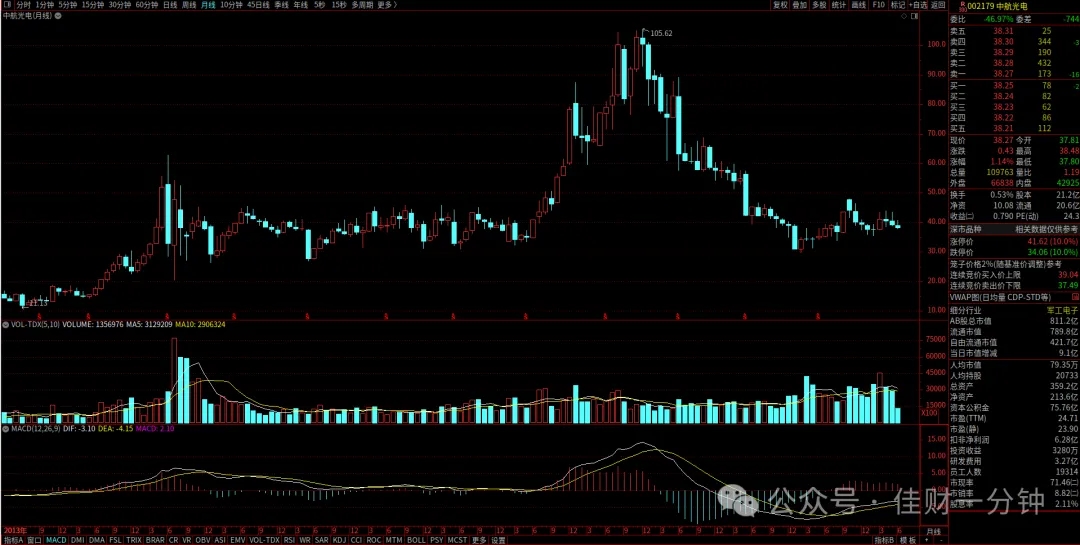1080x545 pixels.
Task: Open 设置 indicator settings
Action: click(x=498, y=540)
